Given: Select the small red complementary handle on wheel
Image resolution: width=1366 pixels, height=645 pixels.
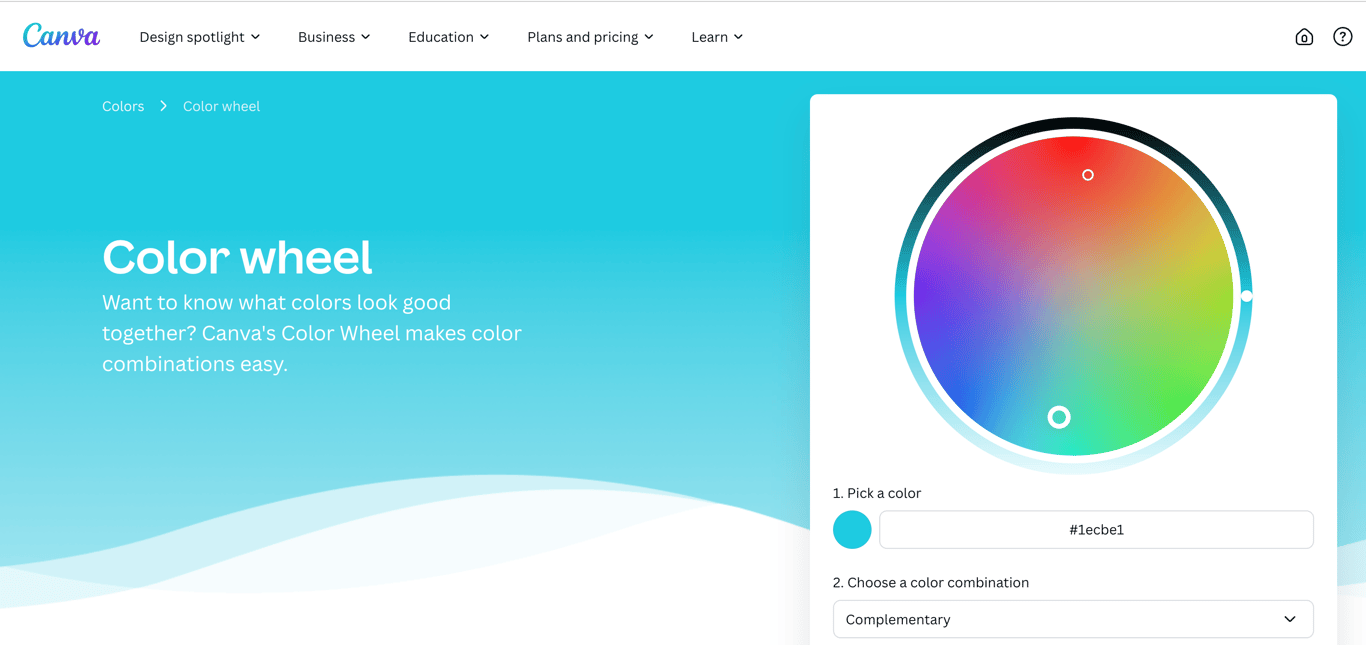Looking at the screenshot, I should 1088,175.
